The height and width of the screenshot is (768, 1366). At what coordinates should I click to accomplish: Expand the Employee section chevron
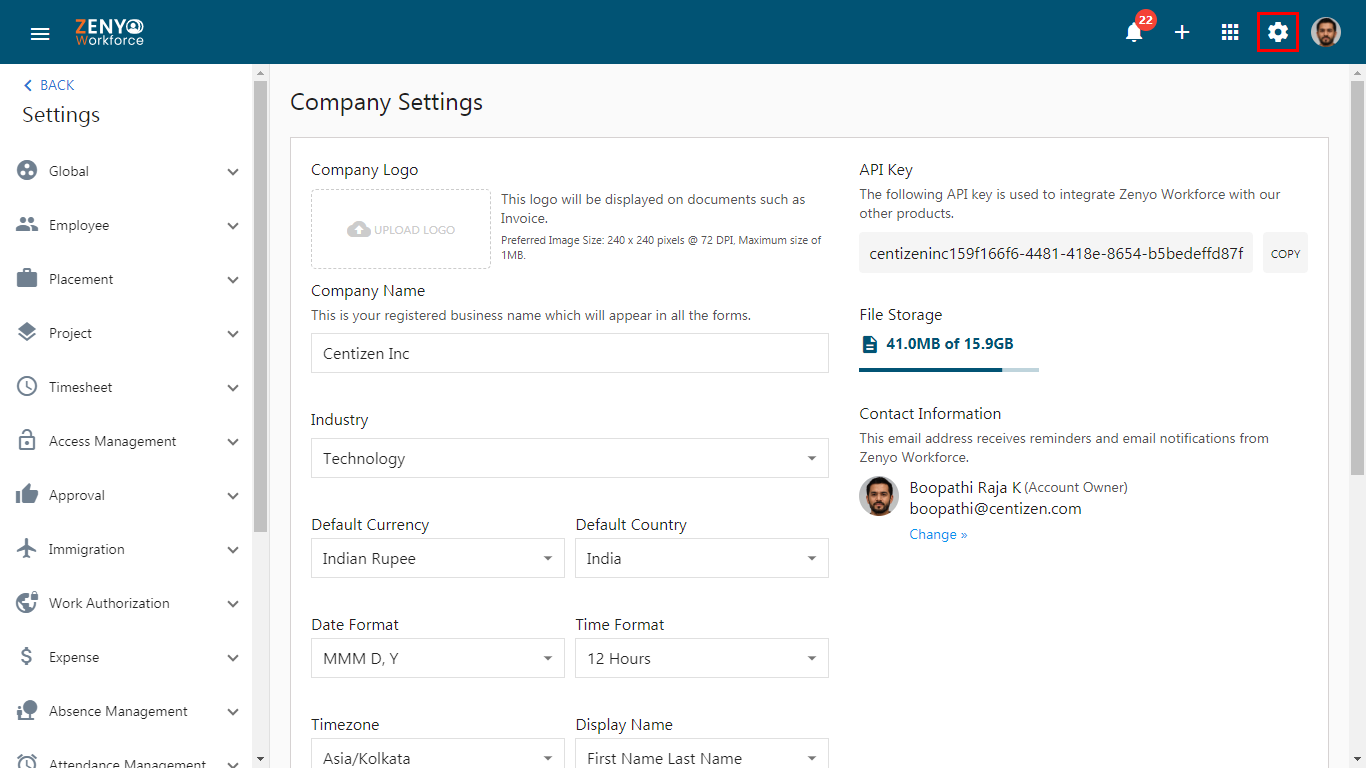(233, 226)
